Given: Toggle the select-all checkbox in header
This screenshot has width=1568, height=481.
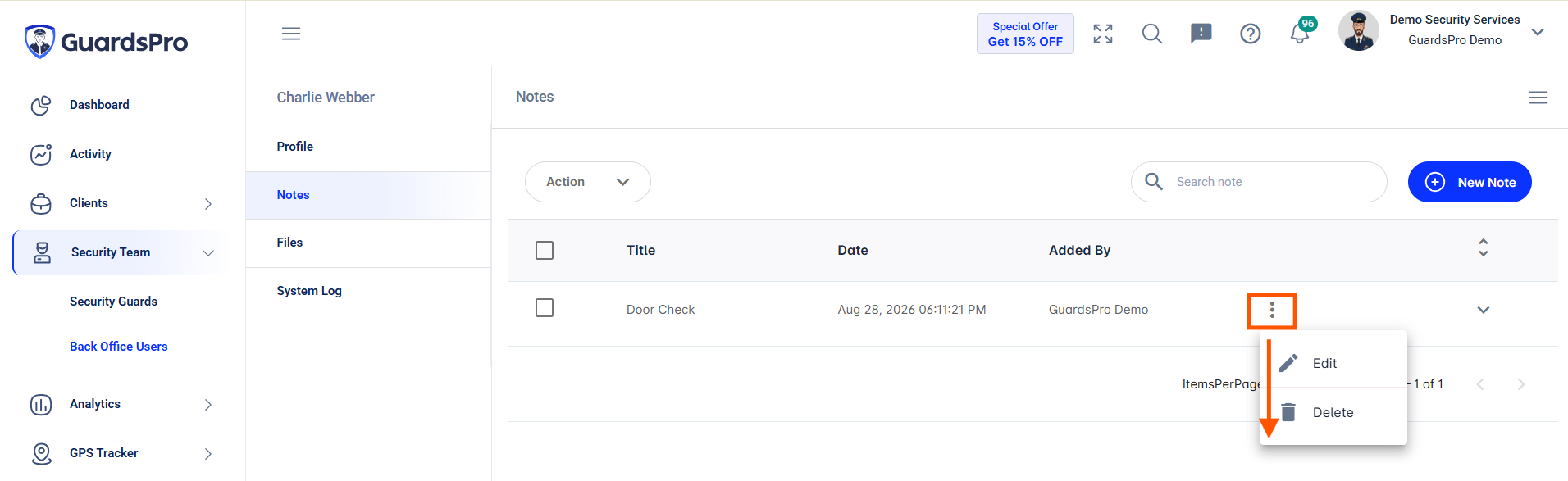Looking at the screenshot, I should point(545,250).
